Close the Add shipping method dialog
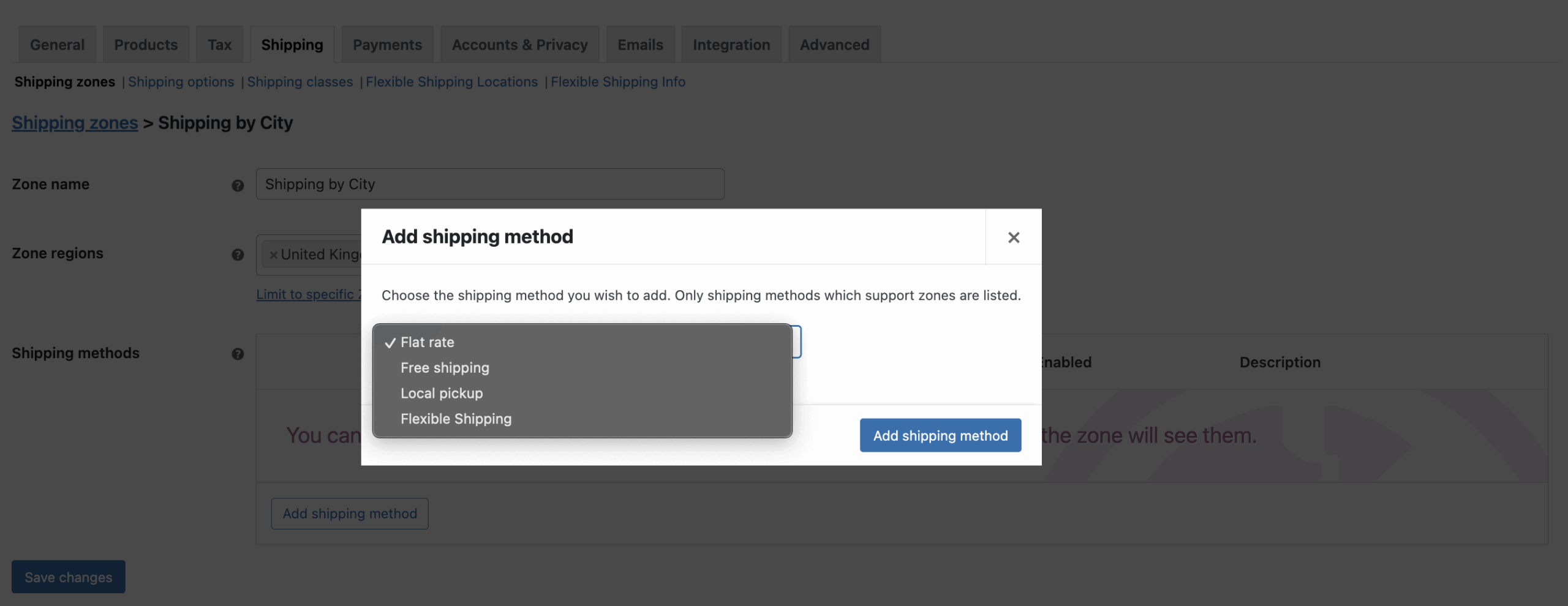1568x606 pixels. tap(1013, 238)
